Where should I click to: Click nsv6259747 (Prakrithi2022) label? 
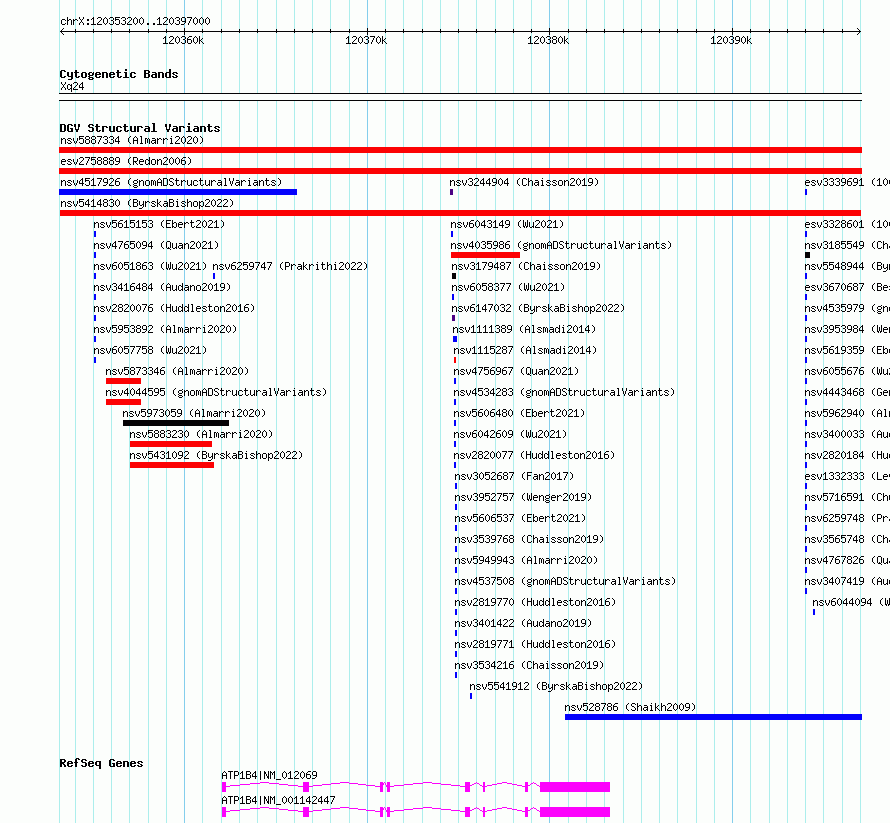tap(290, 266)
